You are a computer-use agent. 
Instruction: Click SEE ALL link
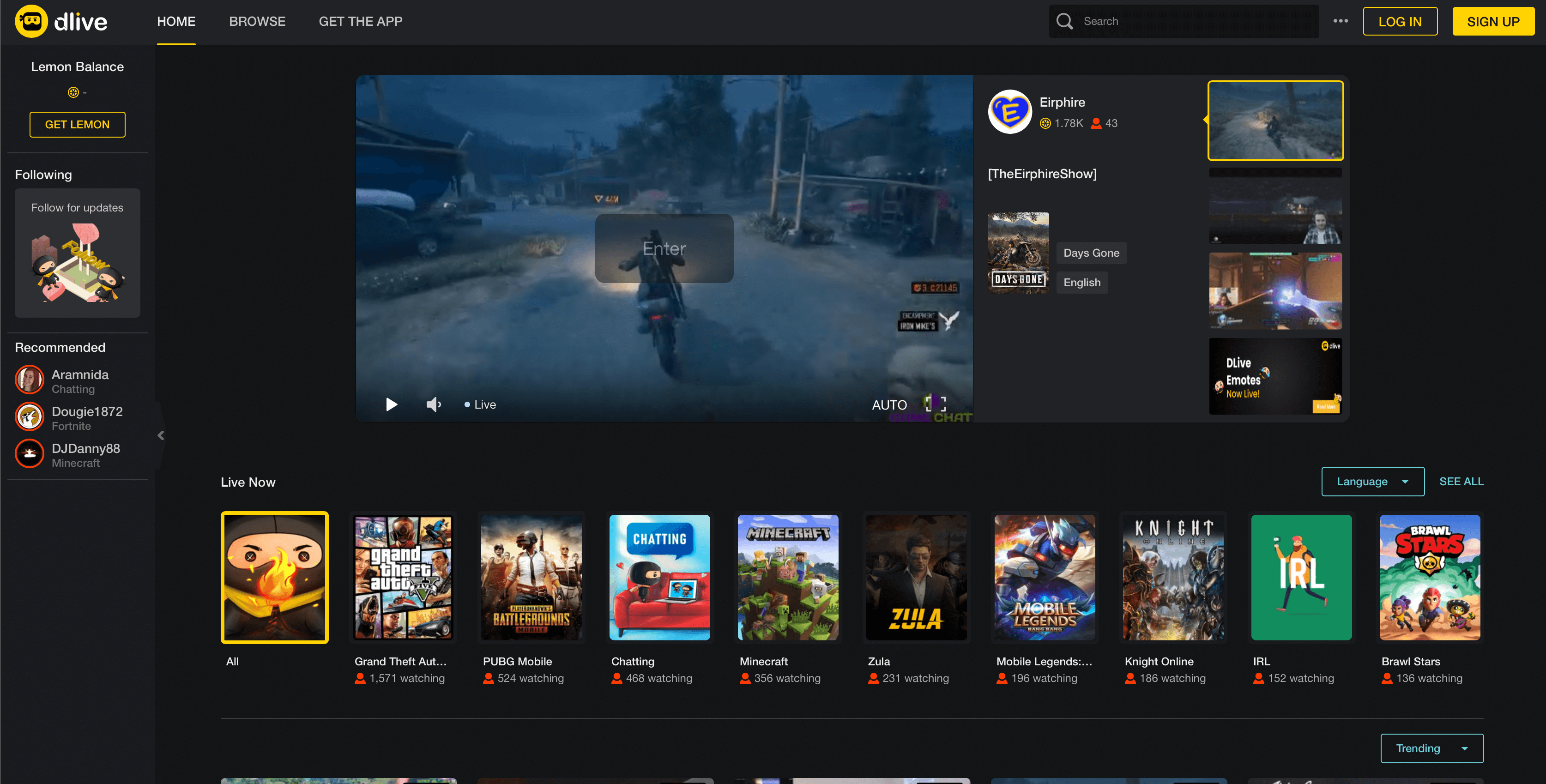(1461, 482)
